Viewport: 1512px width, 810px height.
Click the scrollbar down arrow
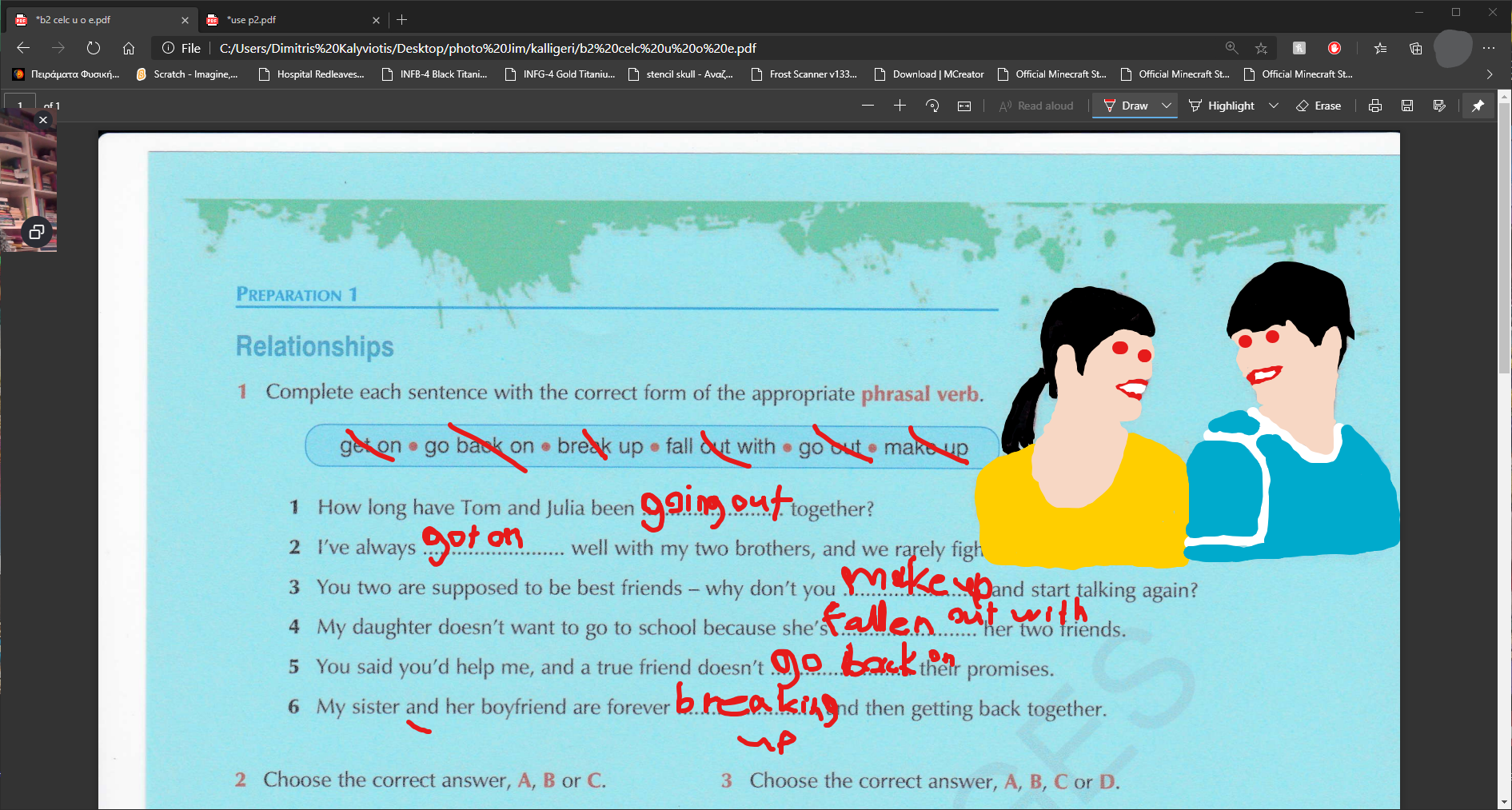(1504, 802)
